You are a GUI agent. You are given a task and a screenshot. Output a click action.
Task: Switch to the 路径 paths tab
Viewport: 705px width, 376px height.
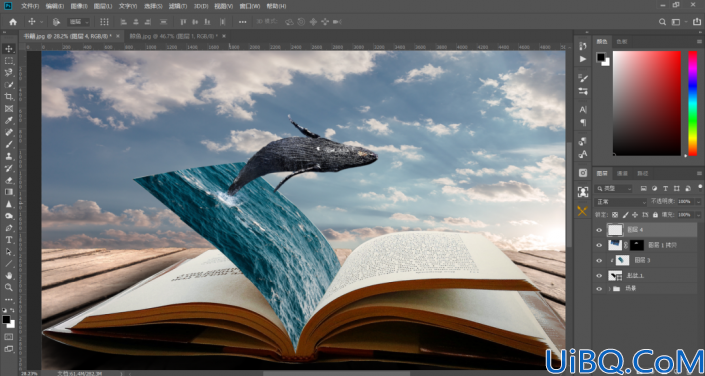click(x=643, y=173)
